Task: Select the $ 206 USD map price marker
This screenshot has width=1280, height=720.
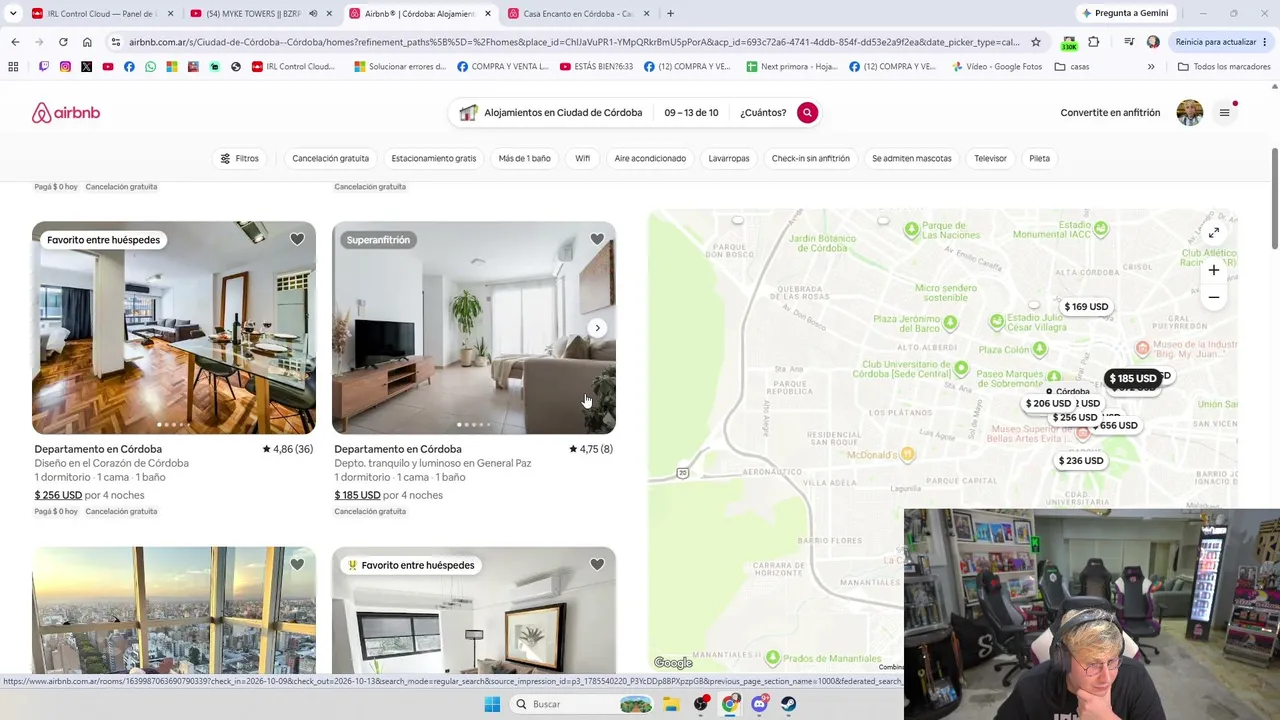Action: click(x=1048, y=404)
